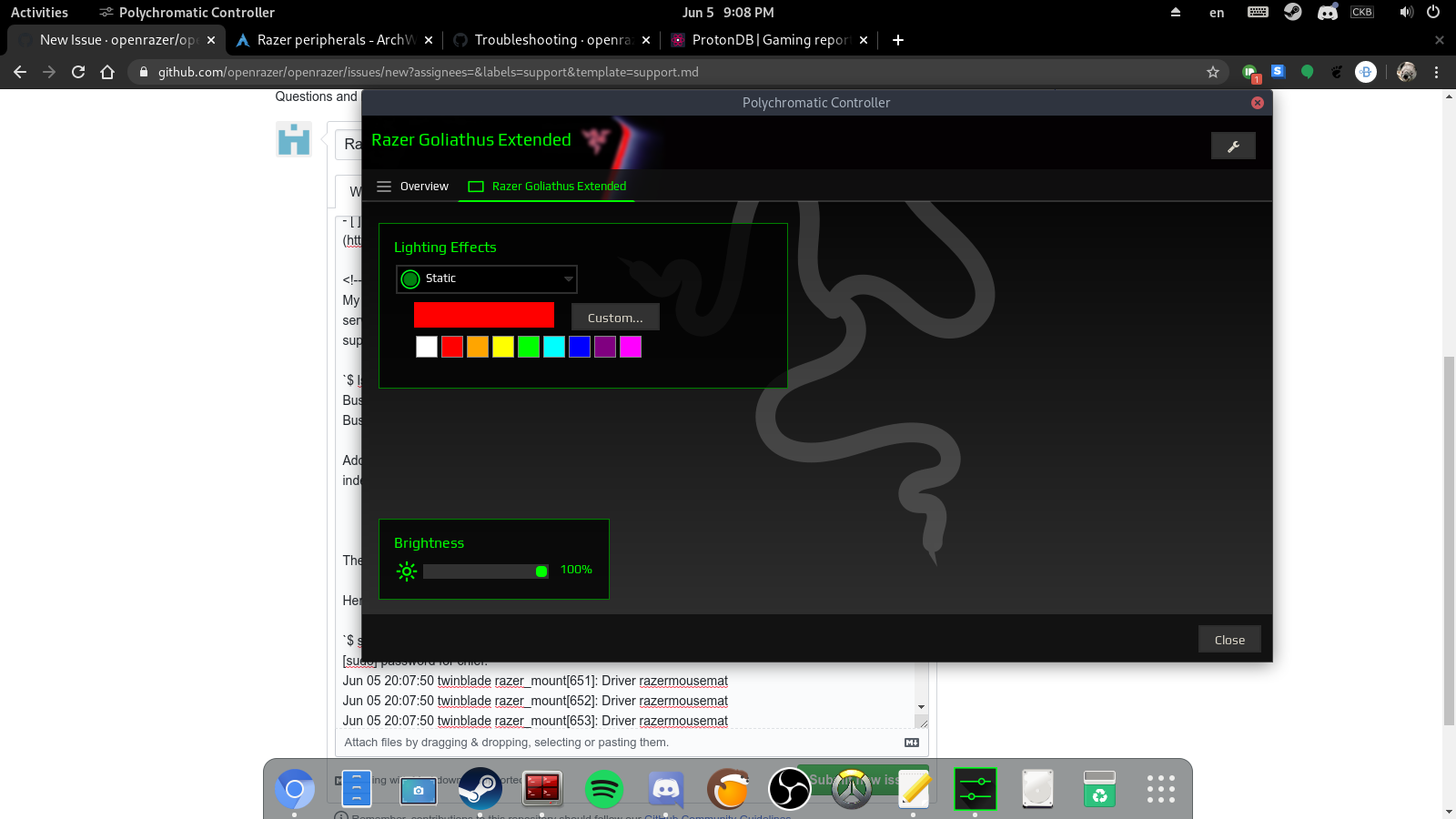Close the ProtonDB browser tab

864,40
